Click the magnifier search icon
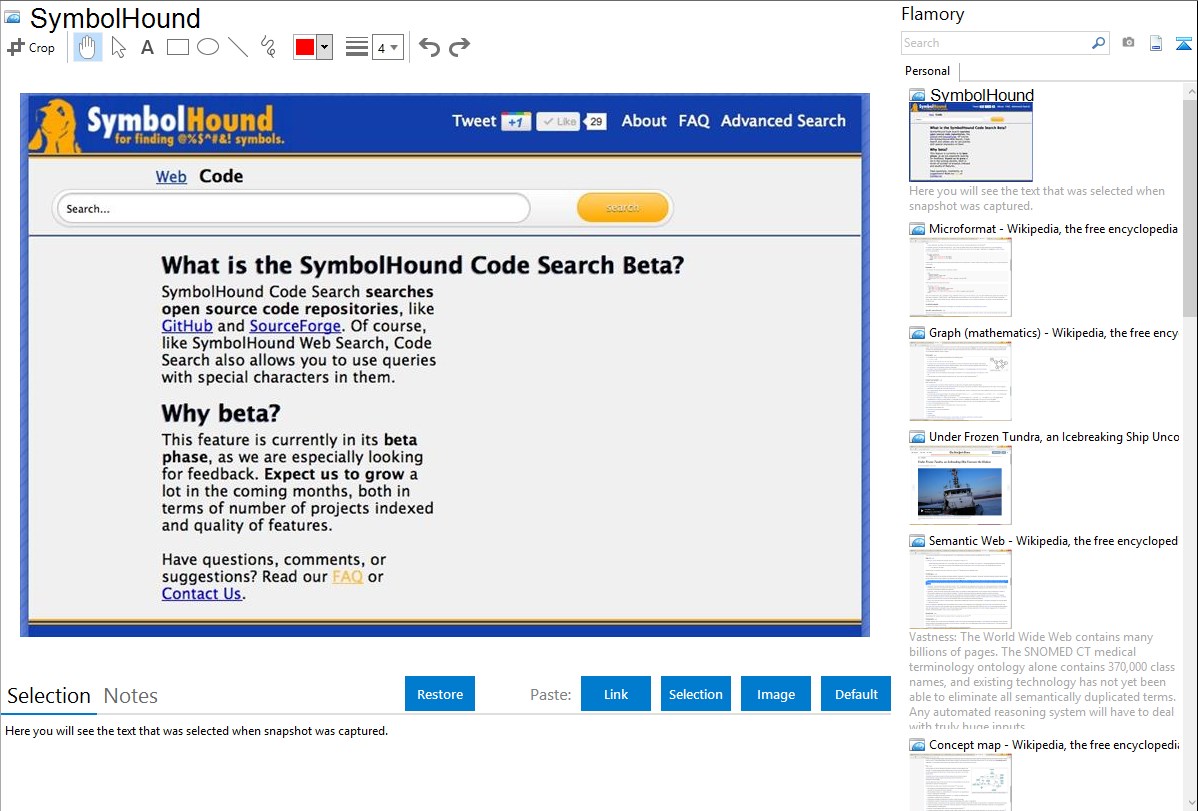1198x811 pixels. click(x=1098, y=43)
